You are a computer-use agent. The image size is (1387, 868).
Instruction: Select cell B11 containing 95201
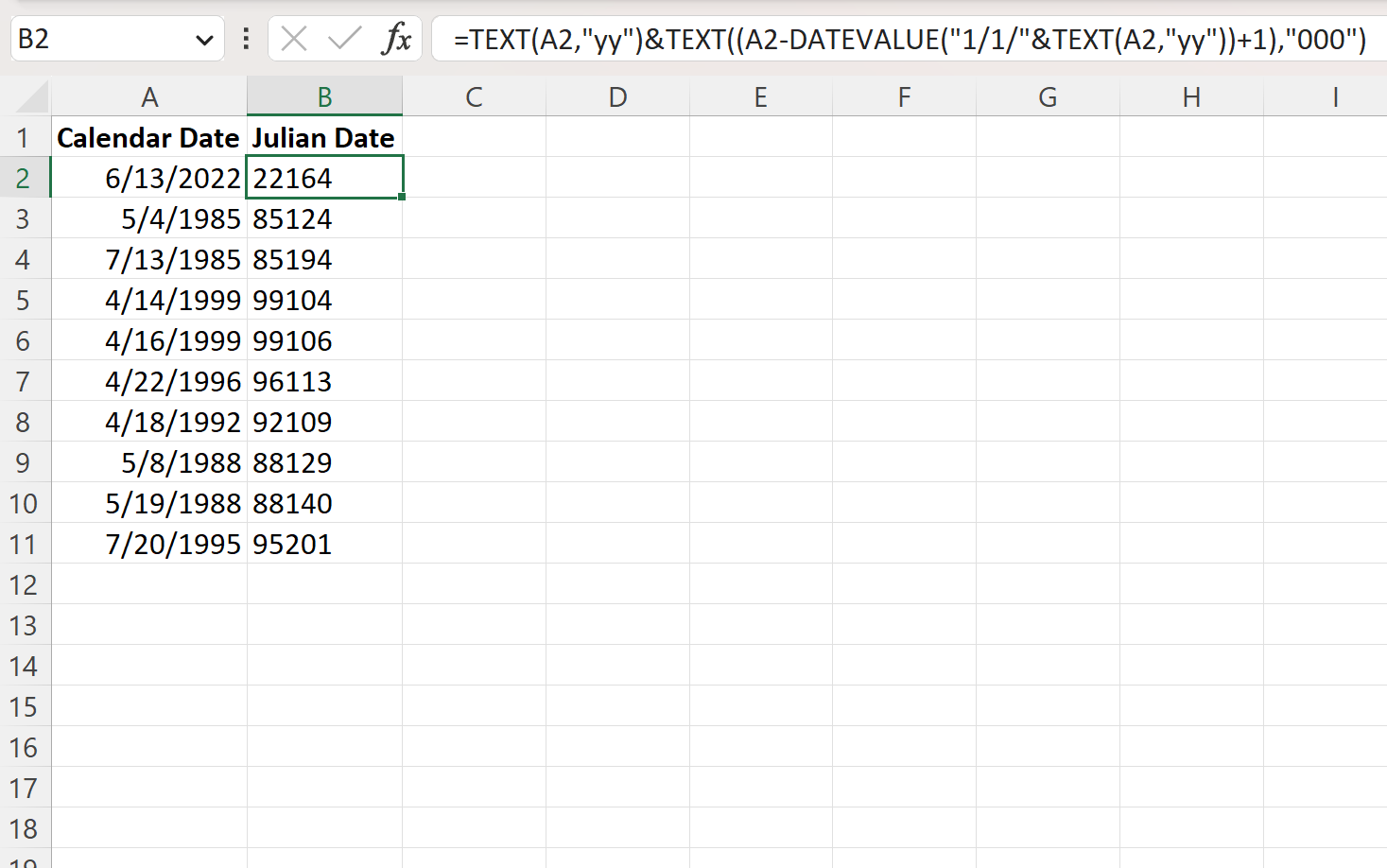coord(324,544)
